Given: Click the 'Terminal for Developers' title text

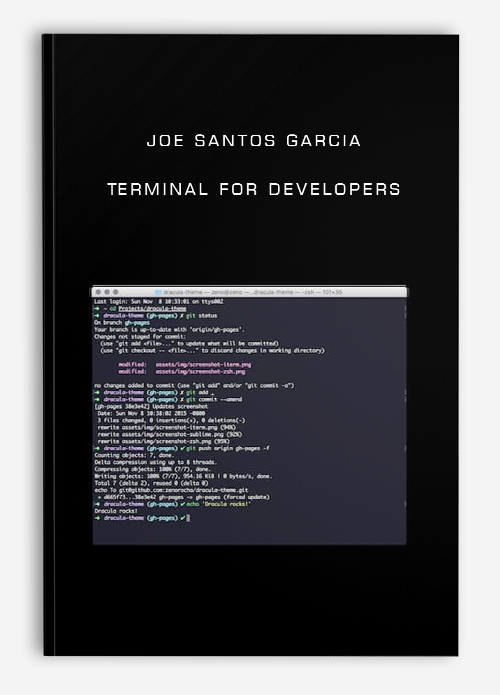Looking at the screenshot, I should click(254, 189).
